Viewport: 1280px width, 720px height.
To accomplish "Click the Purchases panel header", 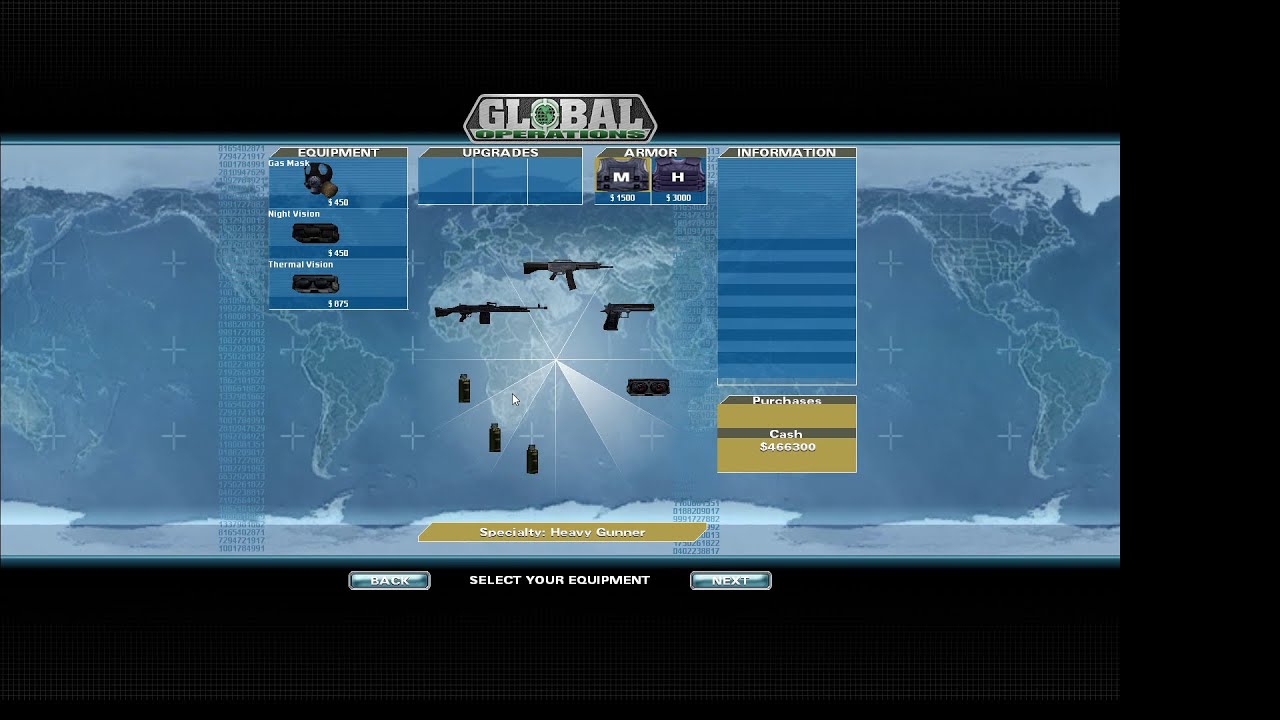I will [x=787, y=400].
